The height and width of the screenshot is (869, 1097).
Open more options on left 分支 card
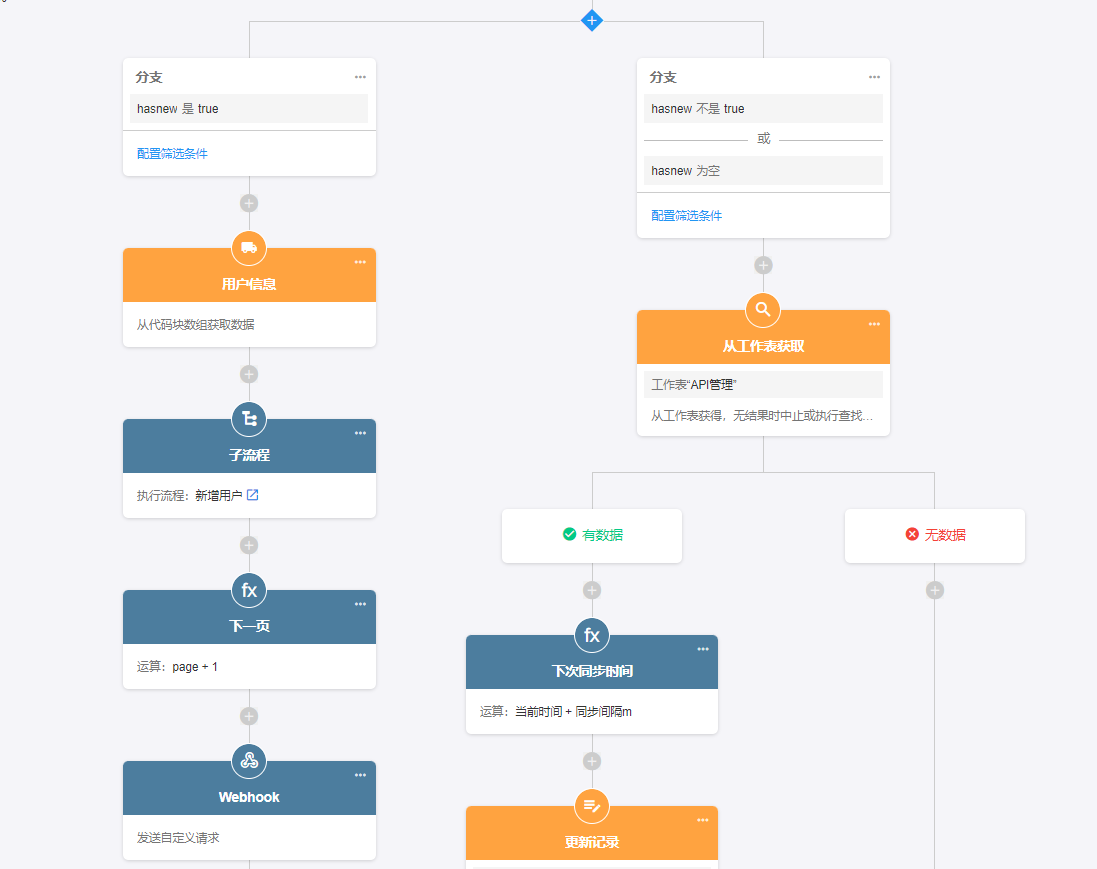coord(360,77)
